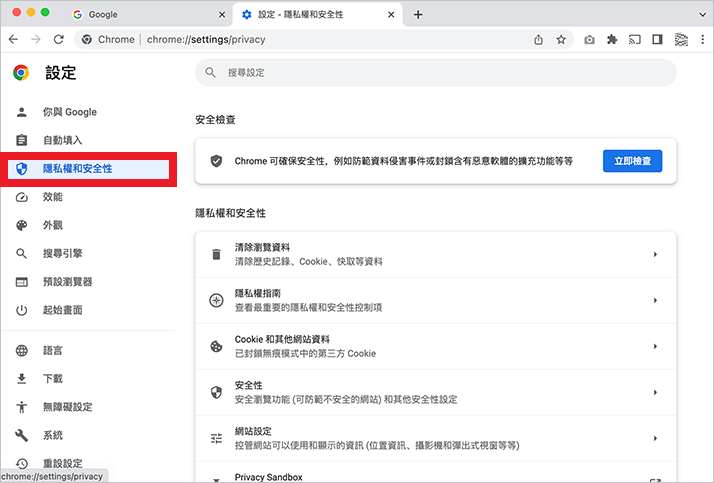This screenshot has height=483, width=714.
Task: Click the person icon for 你與 Google
Action: [x=21, y=112]
